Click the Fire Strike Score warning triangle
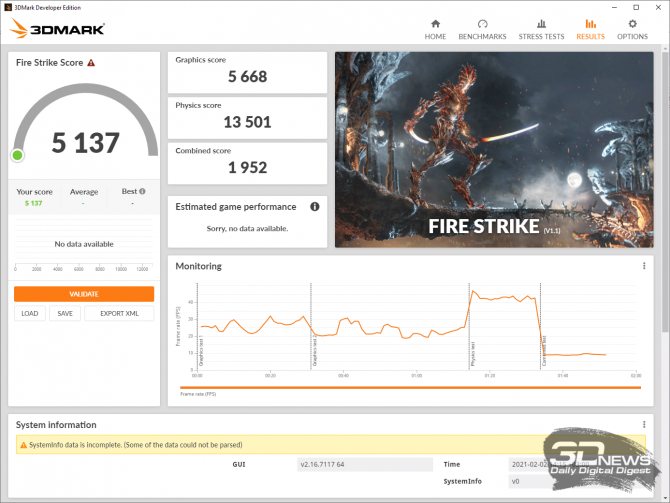Image resolution: width=670 pixels, height=503 pixels. (x=91, y=63)
